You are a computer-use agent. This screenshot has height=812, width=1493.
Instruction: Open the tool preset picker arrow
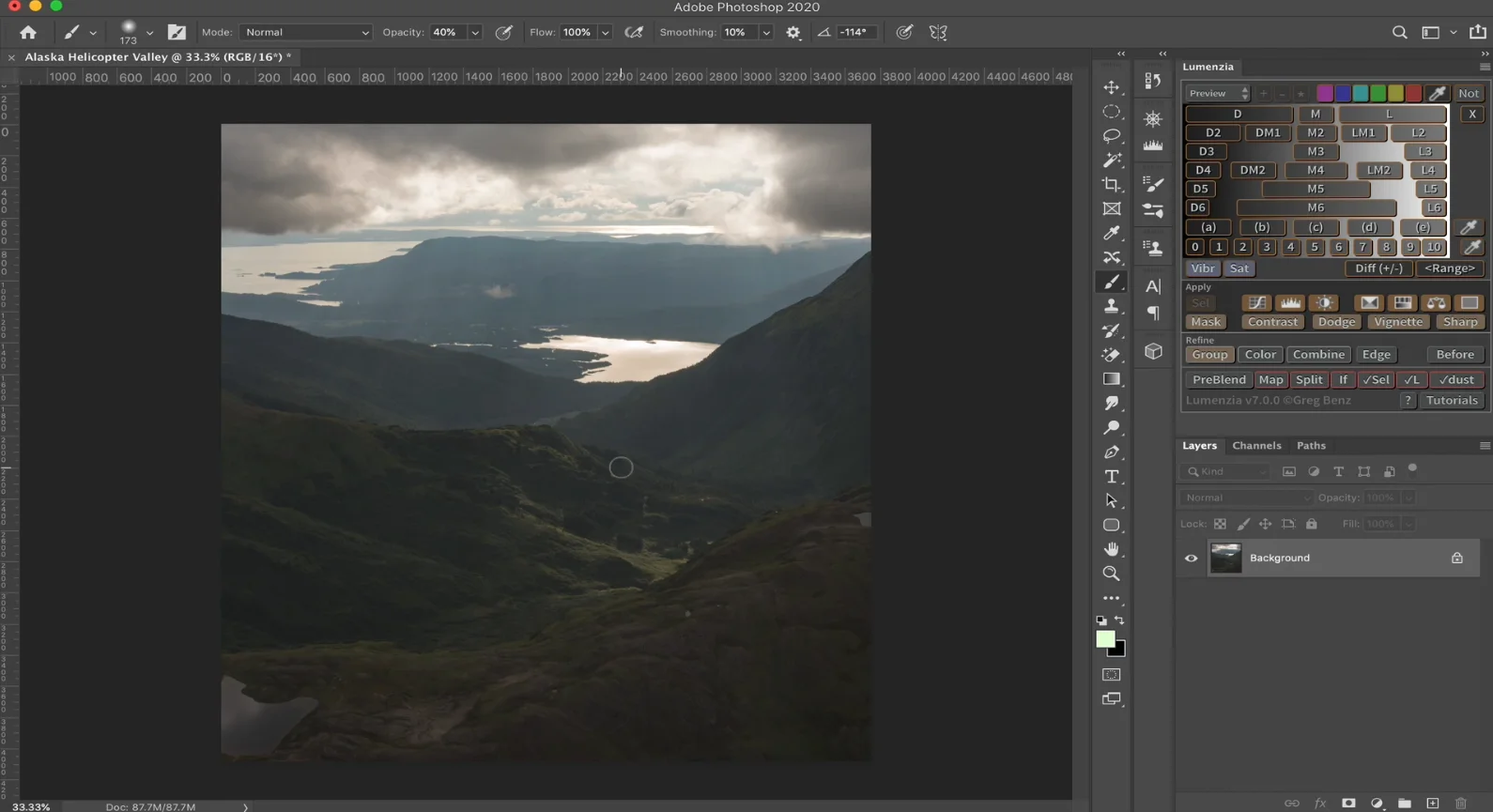(x=93, y=33)
